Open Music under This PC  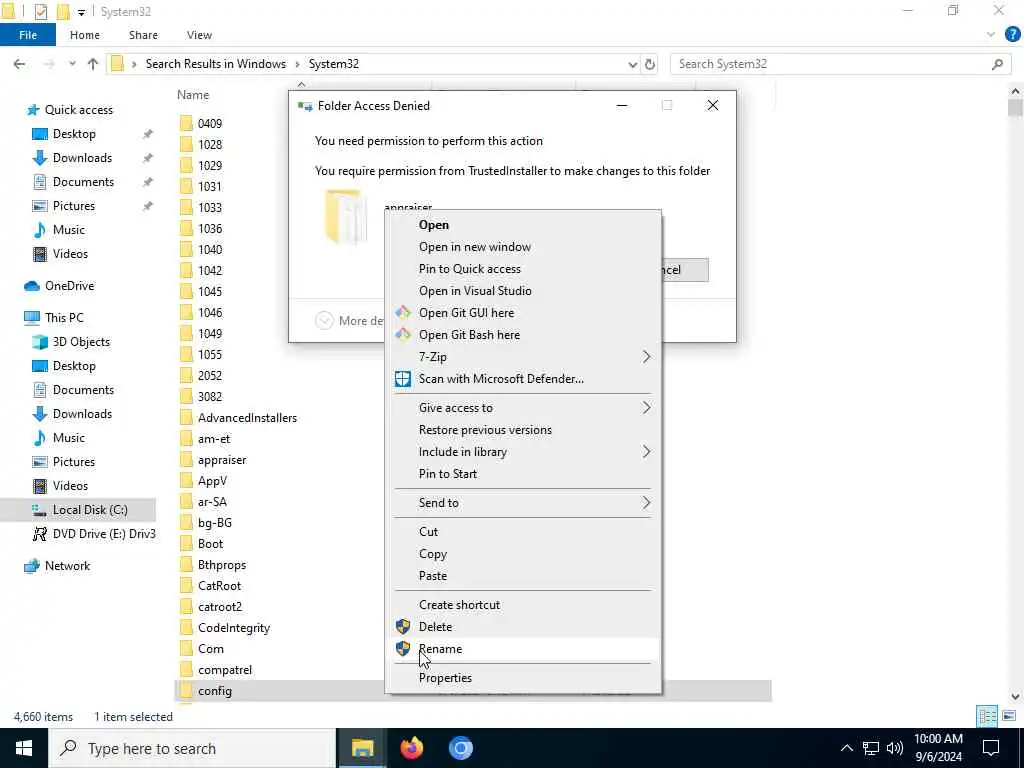(x=69, y=438)
